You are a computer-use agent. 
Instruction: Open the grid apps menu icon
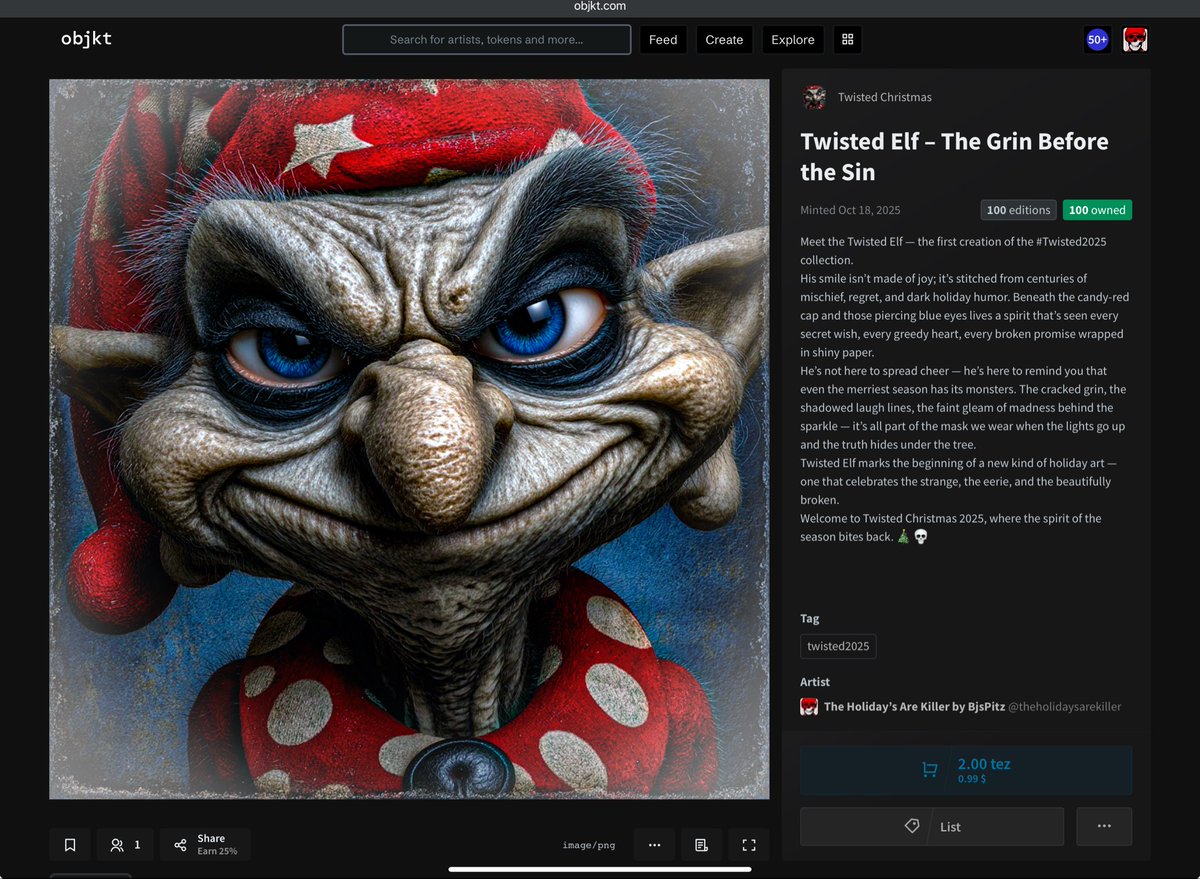[848, 40]
